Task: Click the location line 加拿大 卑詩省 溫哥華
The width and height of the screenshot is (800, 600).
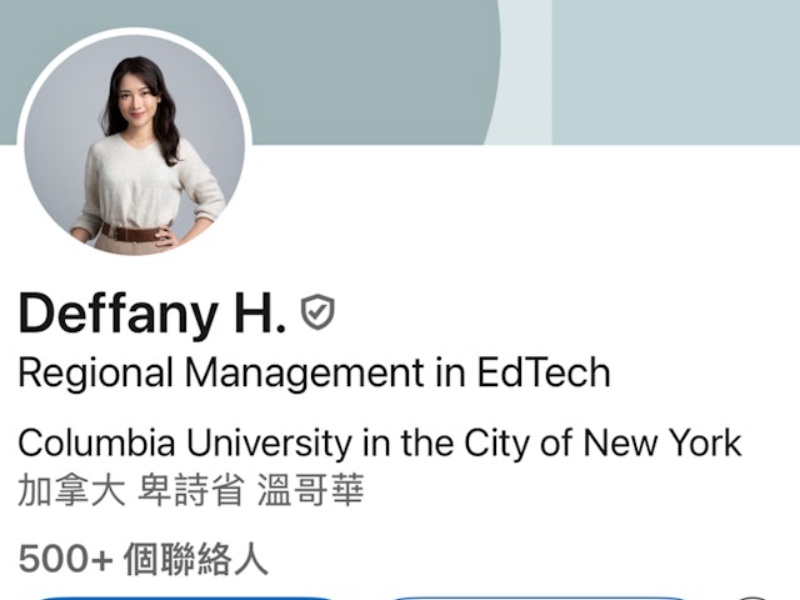Action: [x=191, y=490]
